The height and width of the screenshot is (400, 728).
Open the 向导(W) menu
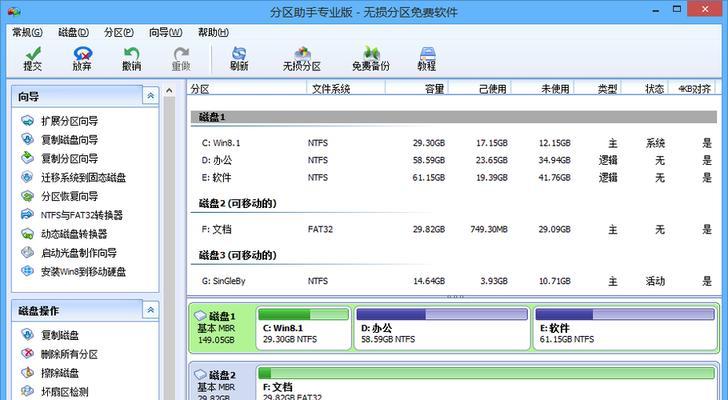(x=166, y=32)
